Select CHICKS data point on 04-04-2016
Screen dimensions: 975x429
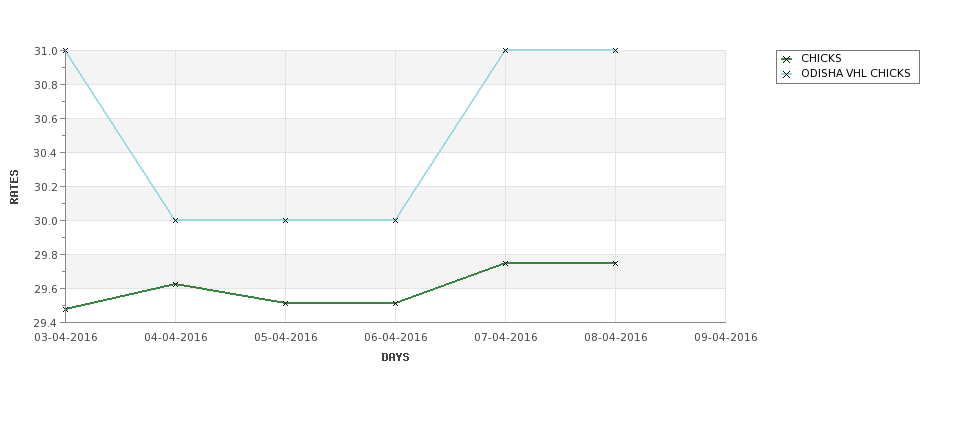point(175,284)
